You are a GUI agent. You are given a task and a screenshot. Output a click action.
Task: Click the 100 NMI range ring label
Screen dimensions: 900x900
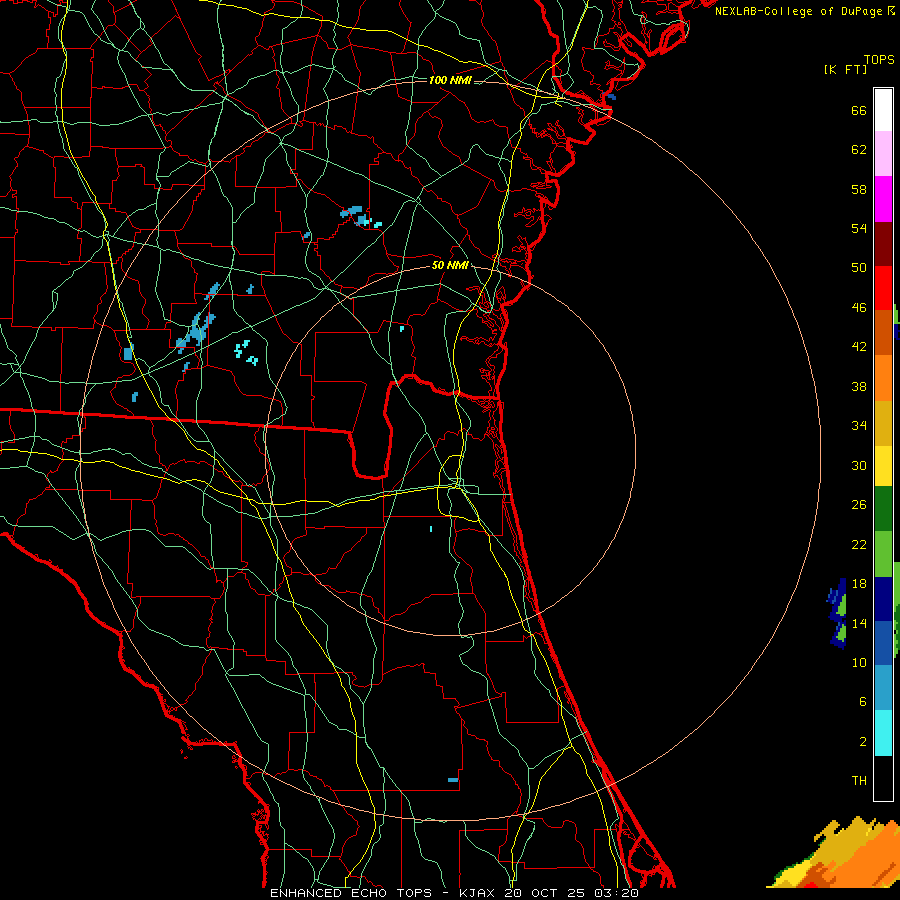pos(450,80)
